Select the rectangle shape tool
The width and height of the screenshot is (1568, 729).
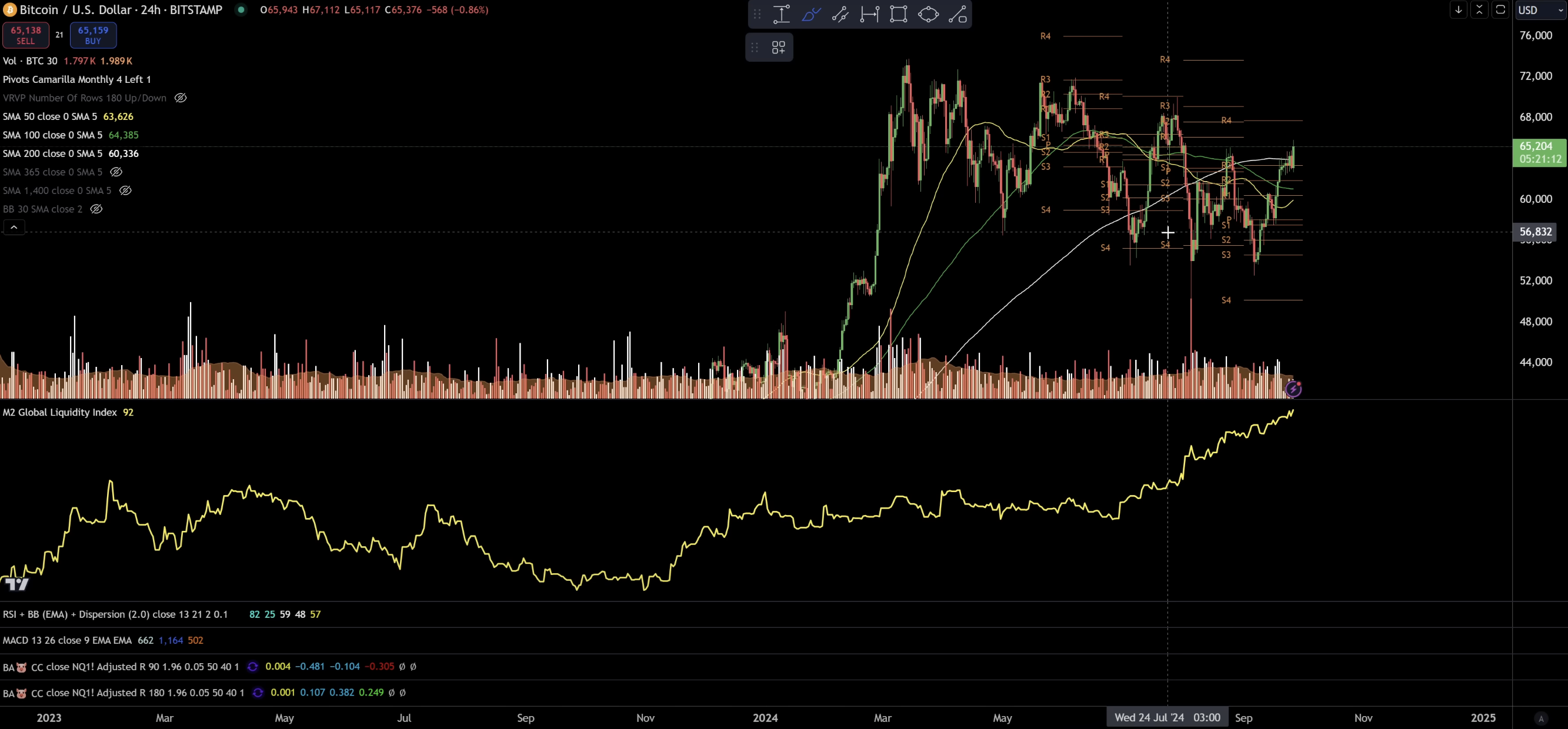[899, 14]
